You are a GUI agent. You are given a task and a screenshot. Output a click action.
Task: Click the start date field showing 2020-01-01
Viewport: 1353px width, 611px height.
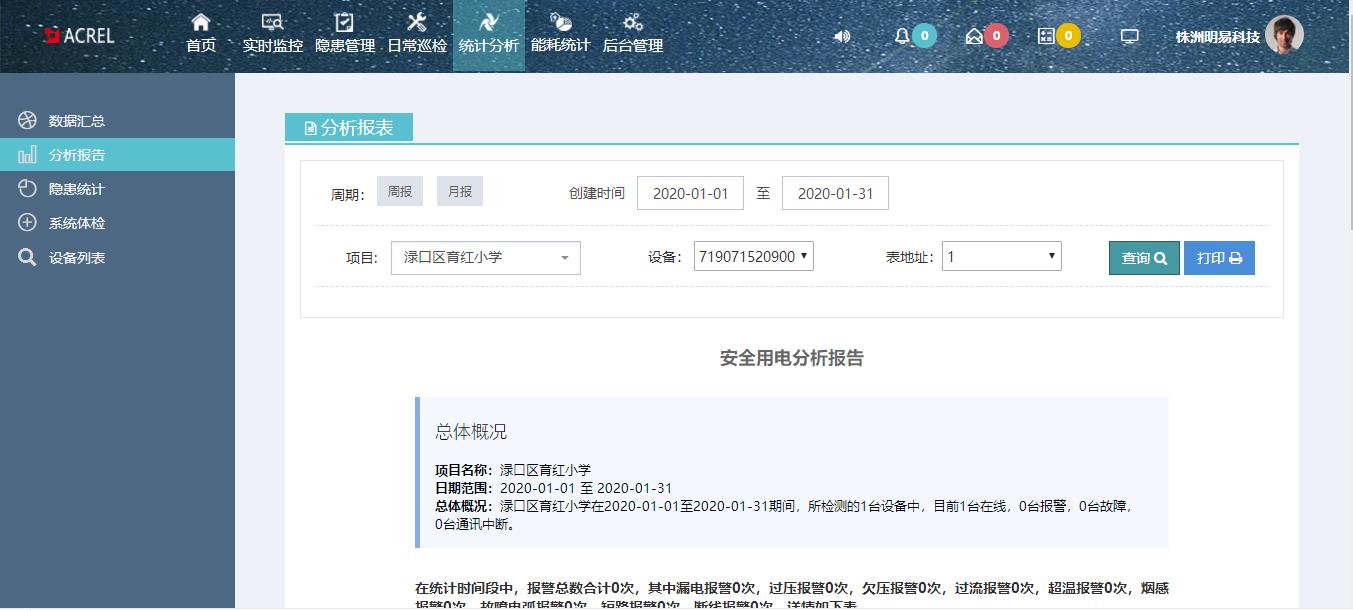(690, 192)
